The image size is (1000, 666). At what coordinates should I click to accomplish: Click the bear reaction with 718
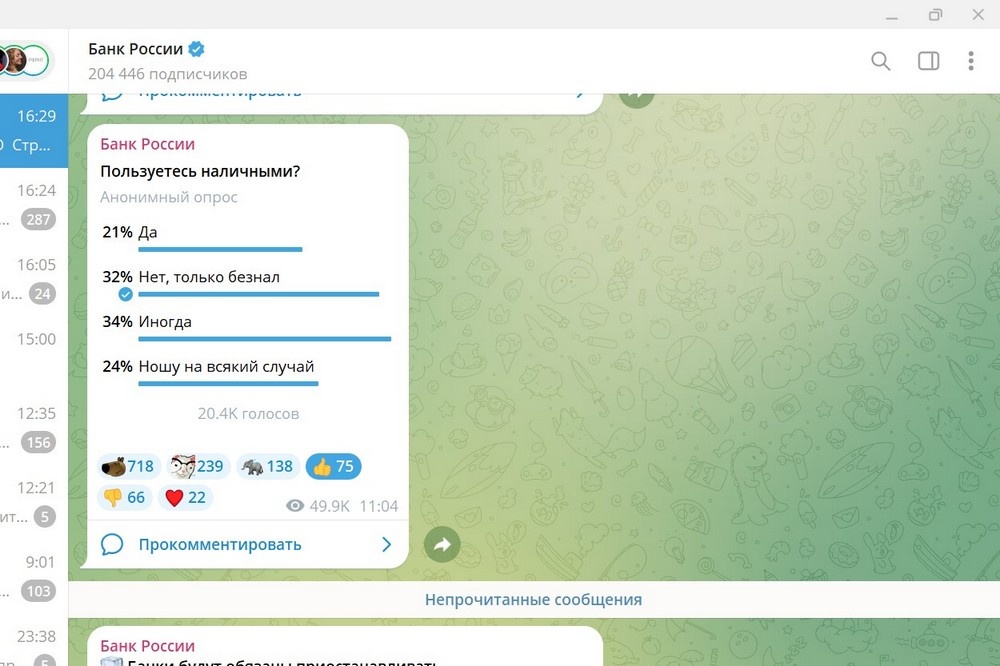pyautogui.click(x=128, y=466)
